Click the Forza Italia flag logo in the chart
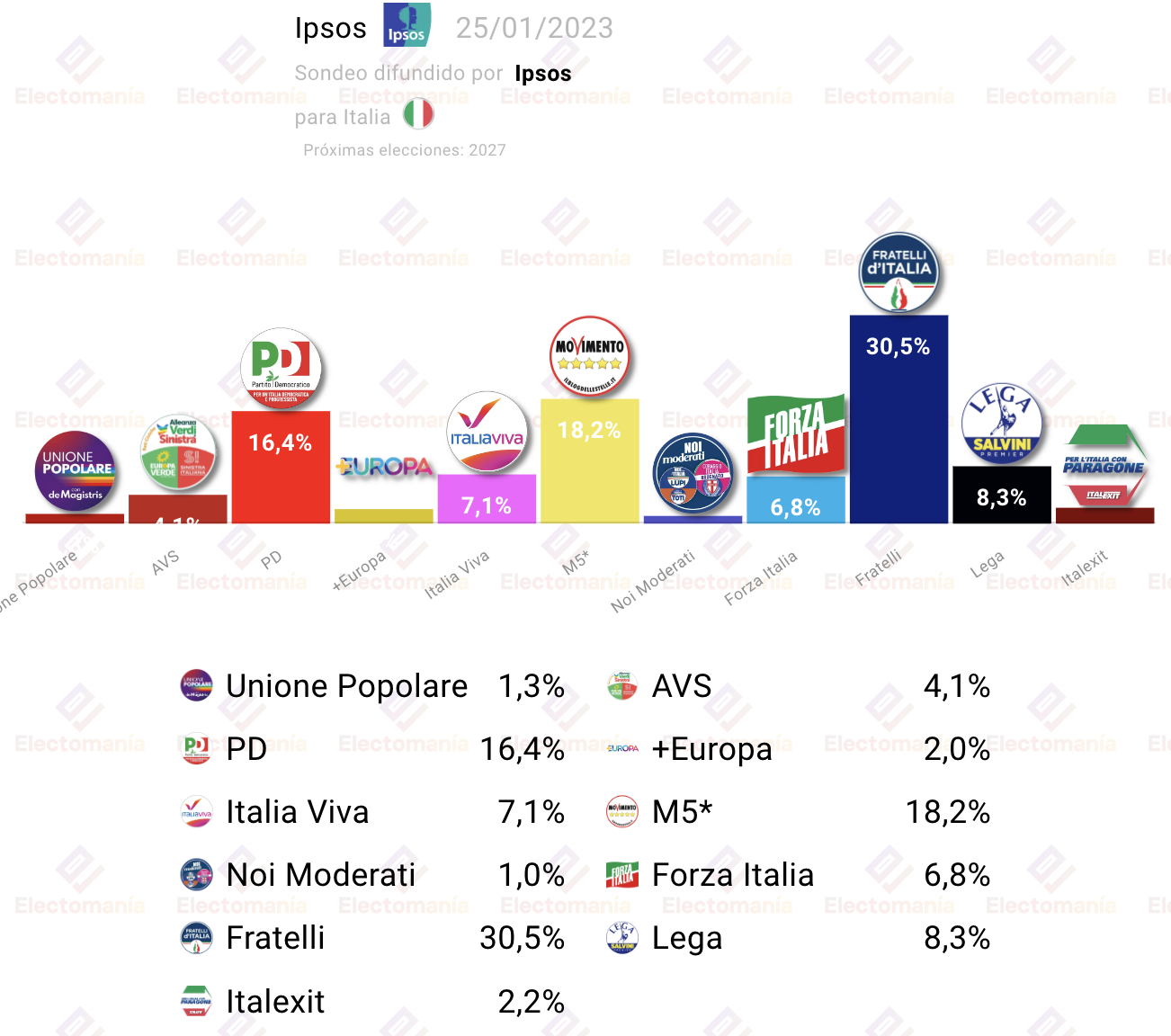Image resolution: width=1171 pixels, height=1036 pixels. 796,435
